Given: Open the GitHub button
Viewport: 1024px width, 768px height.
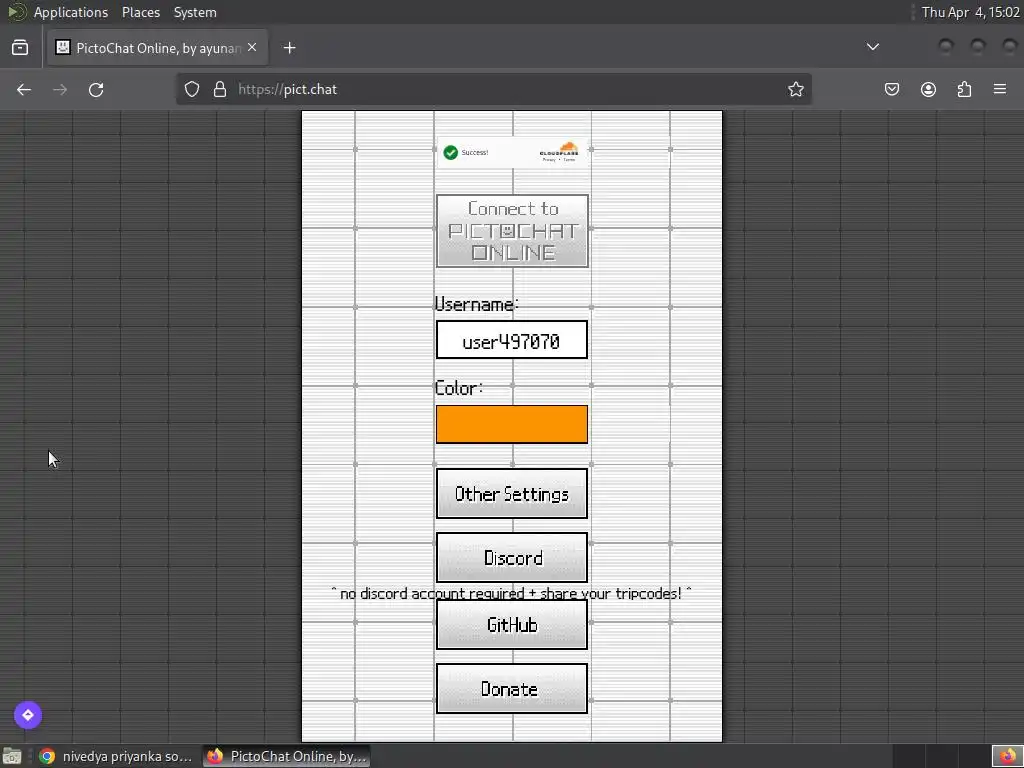Looking at the screenshot, I should [512, 624].
